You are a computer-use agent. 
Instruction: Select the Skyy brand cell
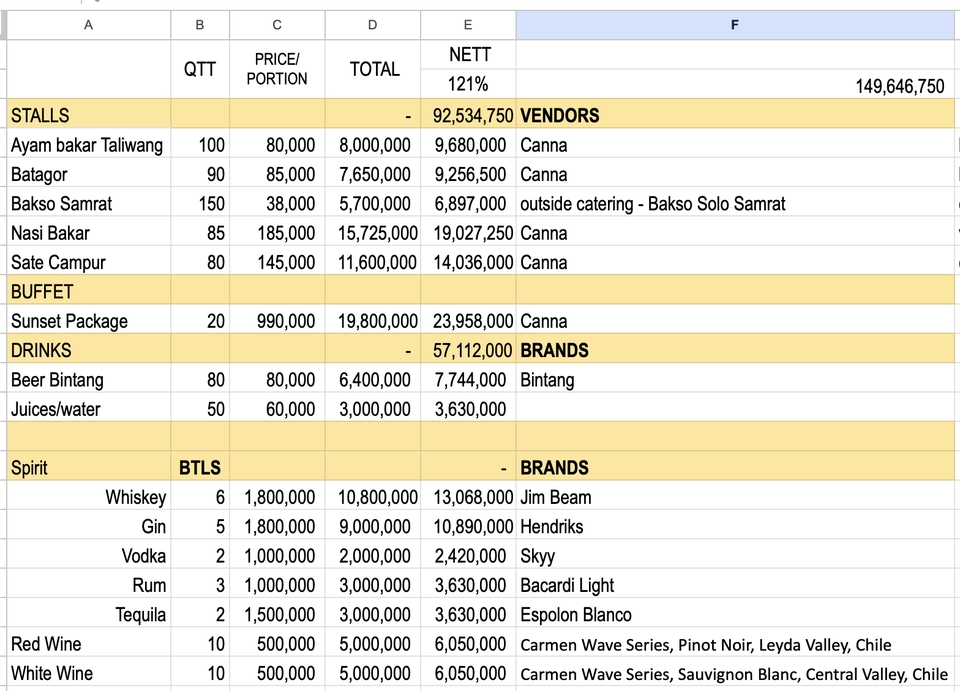pyautogui.click(x=735, y=555)
